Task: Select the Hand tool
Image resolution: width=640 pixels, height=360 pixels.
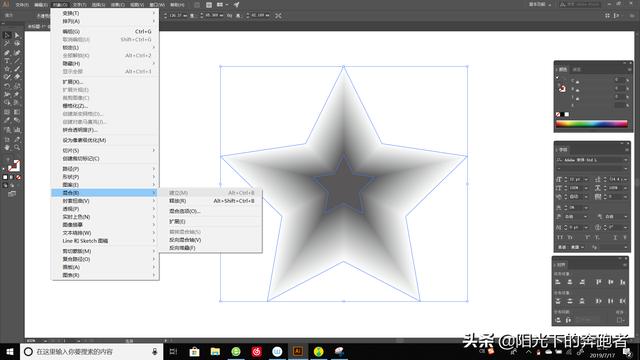Action: click(x=7, y=147)
